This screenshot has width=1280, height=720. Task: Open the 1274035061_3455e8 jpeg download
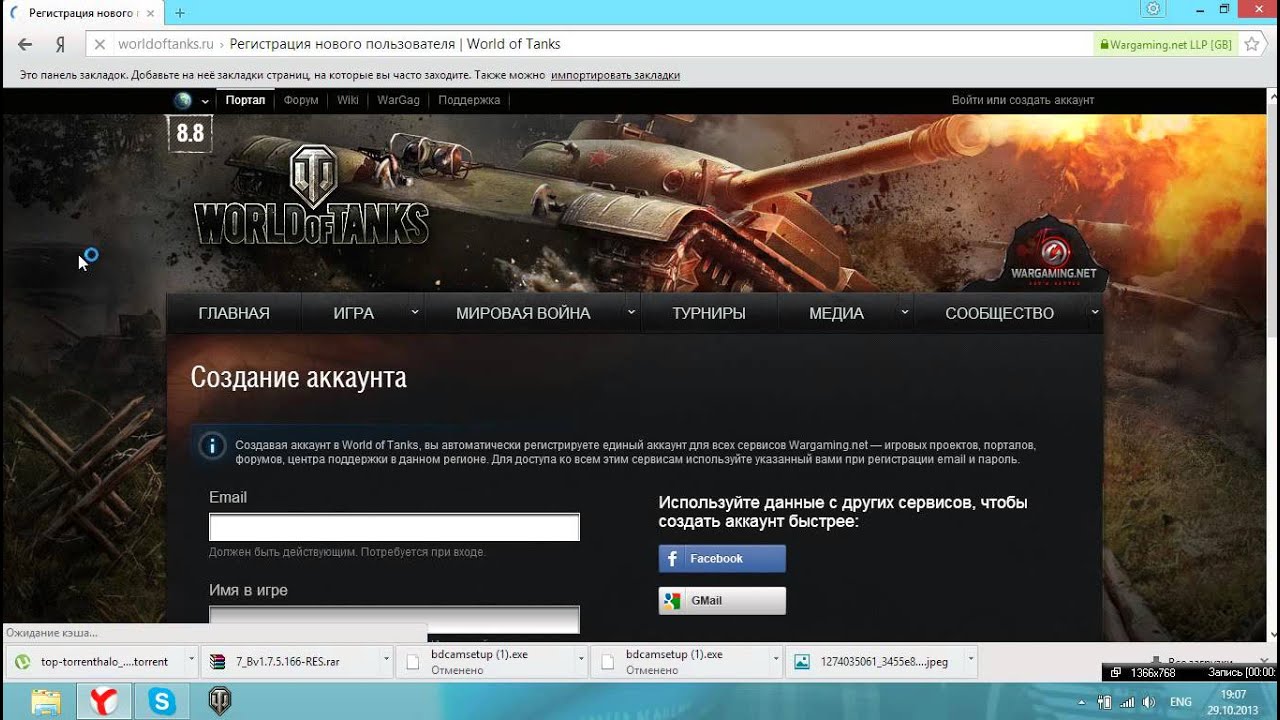(873, 661)
